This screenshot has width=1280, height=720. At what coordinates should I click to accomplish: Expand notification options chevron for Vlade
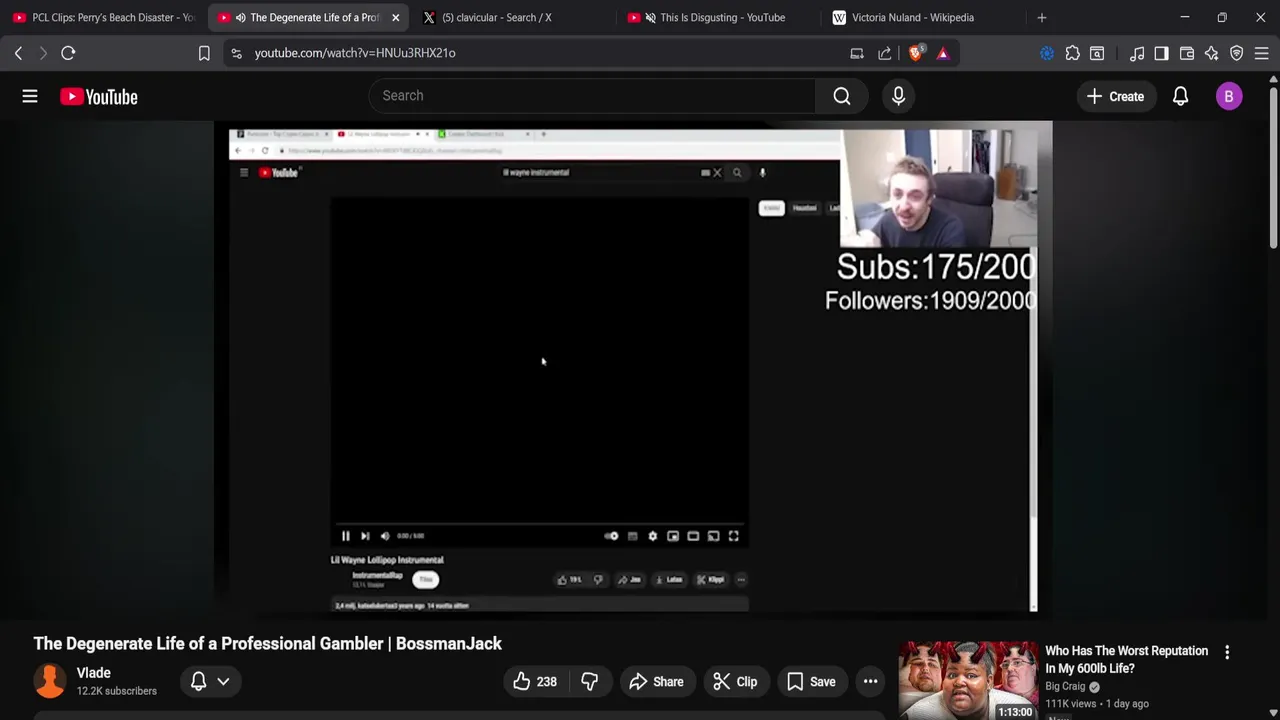pos(223,682)
